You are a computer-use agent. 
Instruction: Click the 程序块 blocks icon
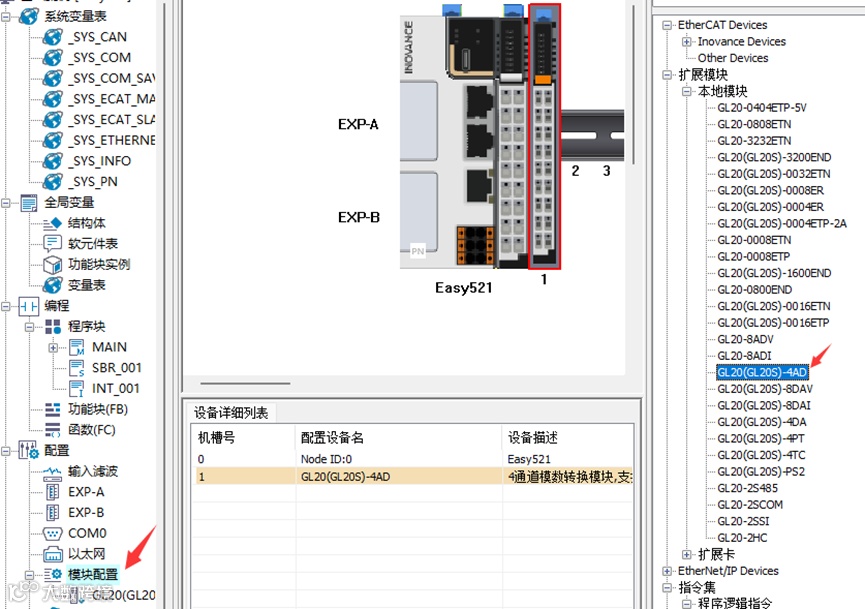(53, 327)
